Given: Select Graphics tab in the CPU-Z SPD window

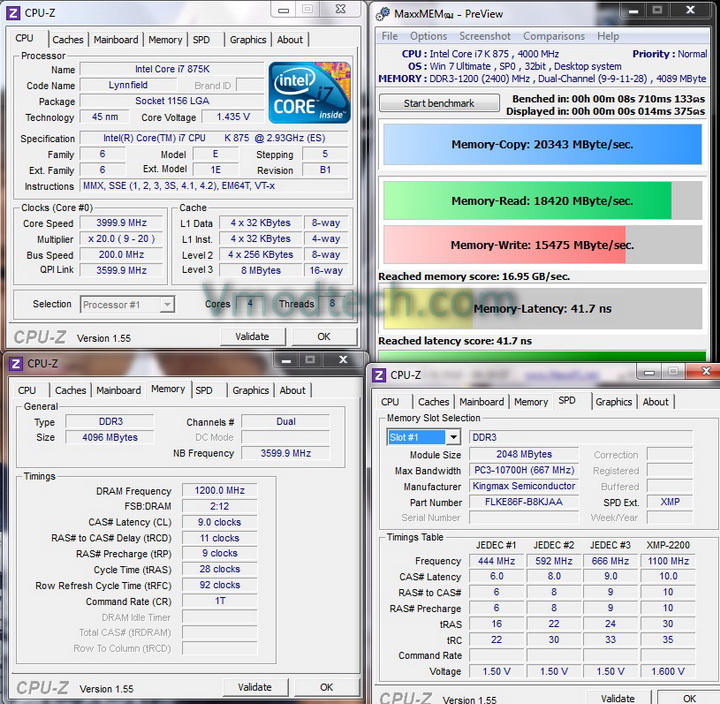Looking at the screenshot, I should [614, 402].
